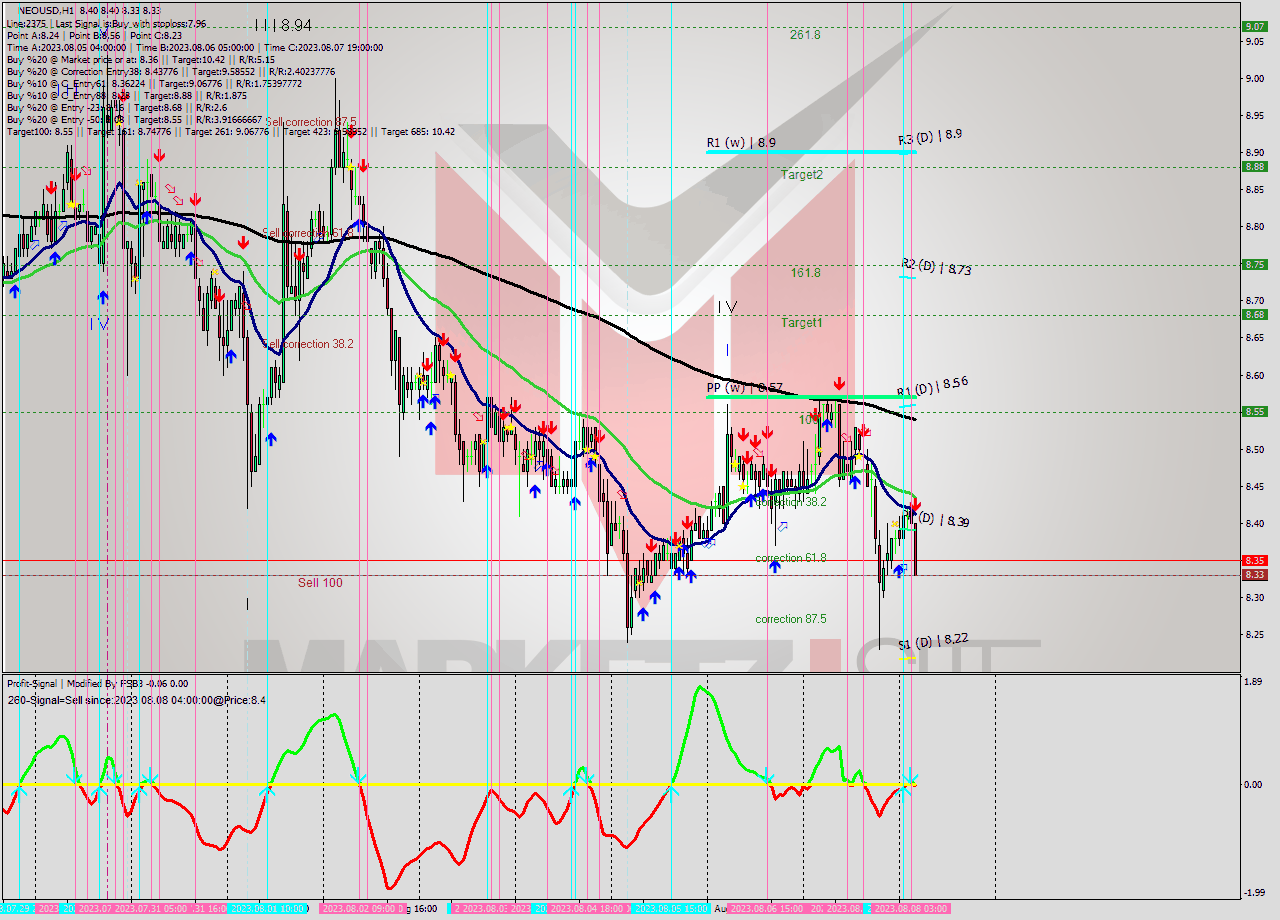The image size is (1280, 920).
Task: Click the 8.25 price scale value
Action: point(1255,634)
